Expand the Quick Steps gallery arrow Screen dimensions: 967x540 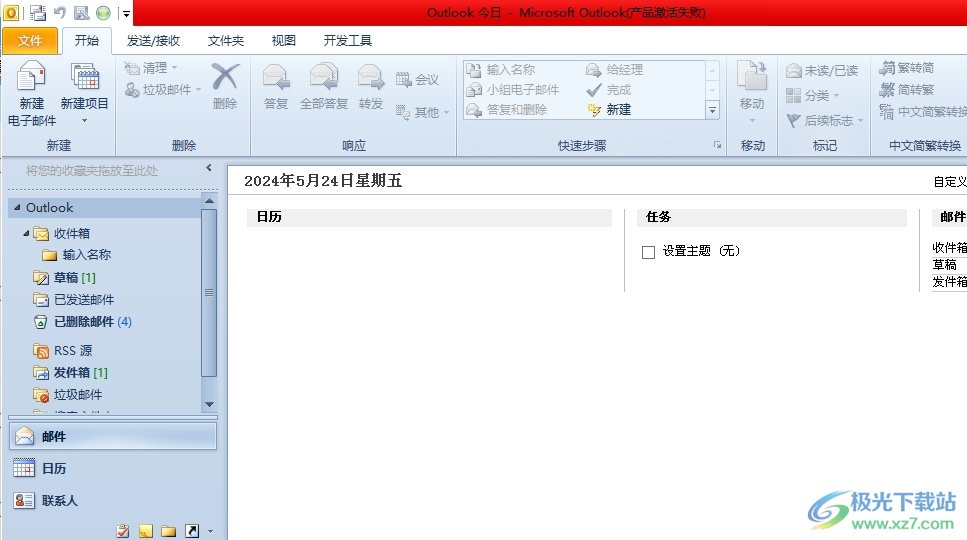point(712,110)
